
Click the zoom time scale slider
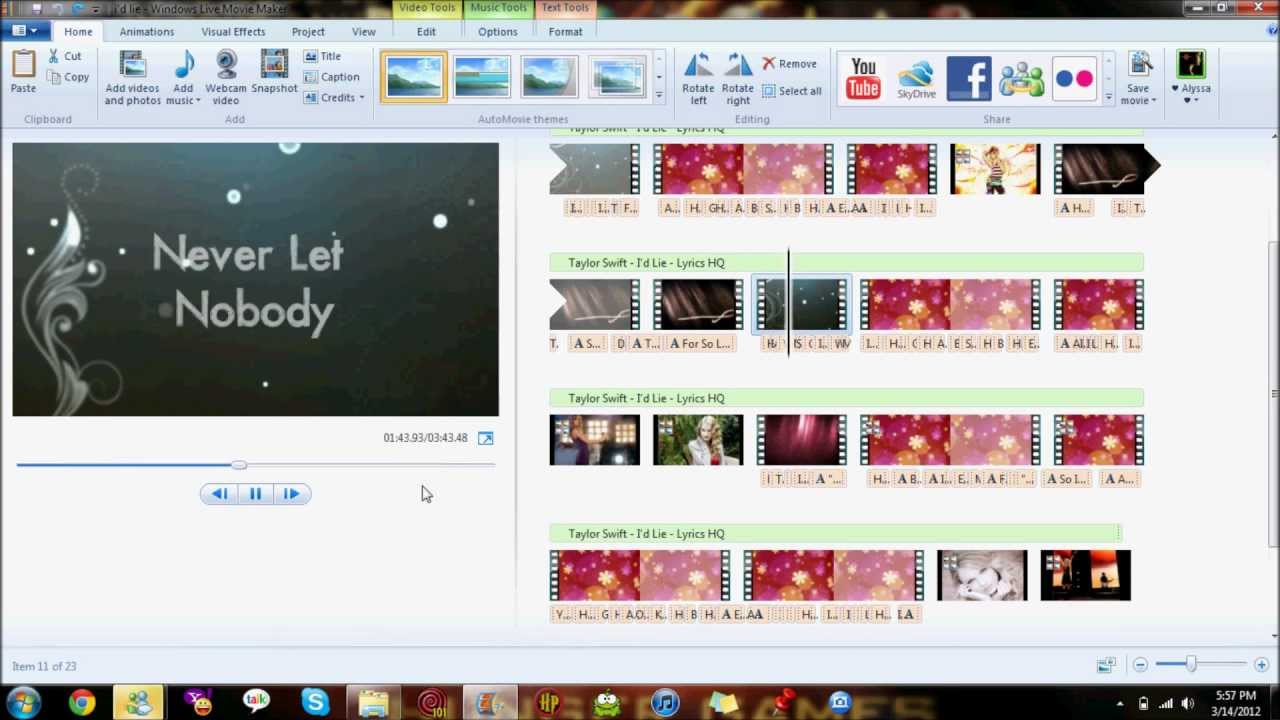[x=1191, y=665]
